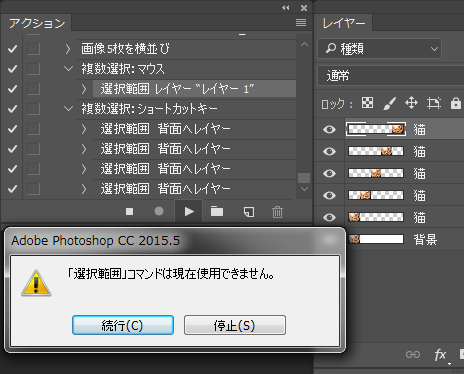Select the 背景 layer name
This screenshot has height=374, width=464.
(425, 239)
